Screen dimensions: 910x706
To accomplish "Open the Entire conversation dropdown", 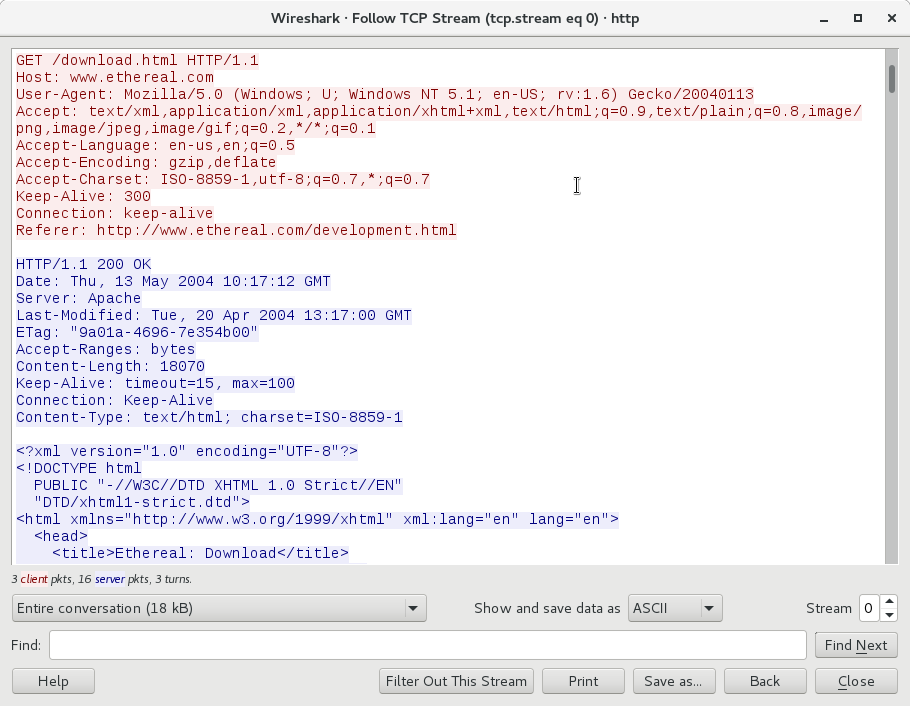I will [219, 608].
